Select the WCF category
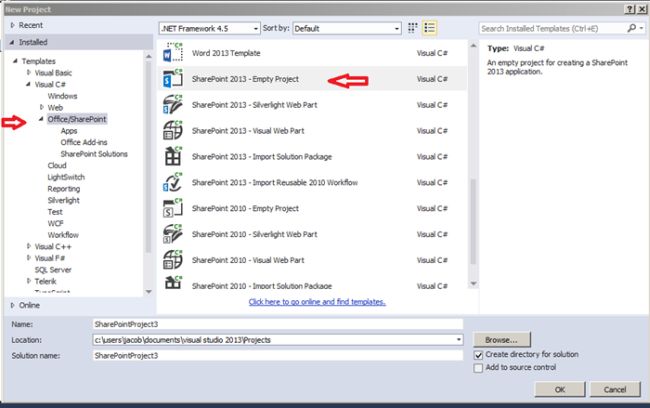Viewport: 650px width, 408px height. pos(55,223)
